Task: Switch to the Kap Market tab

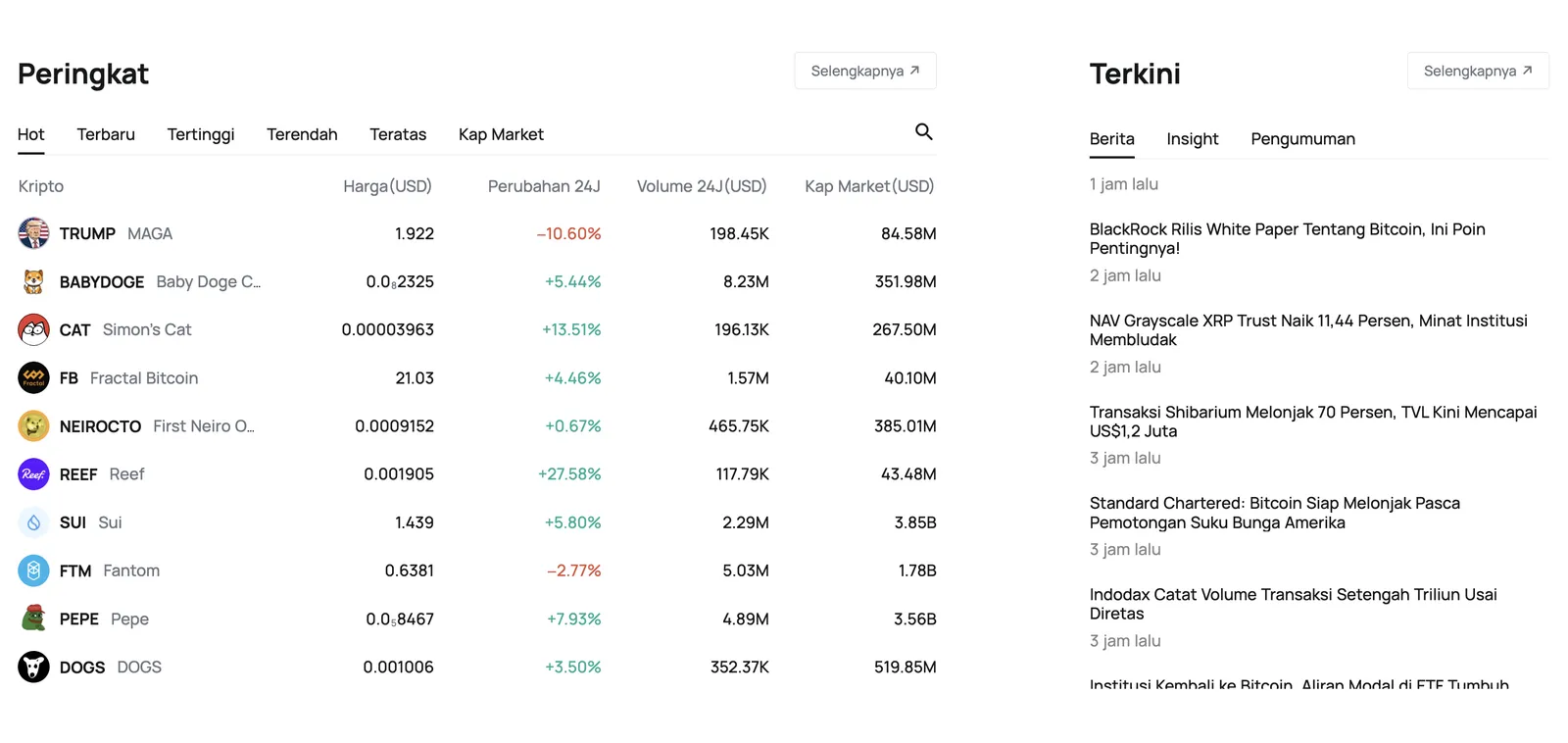Action: coord(501,134)
